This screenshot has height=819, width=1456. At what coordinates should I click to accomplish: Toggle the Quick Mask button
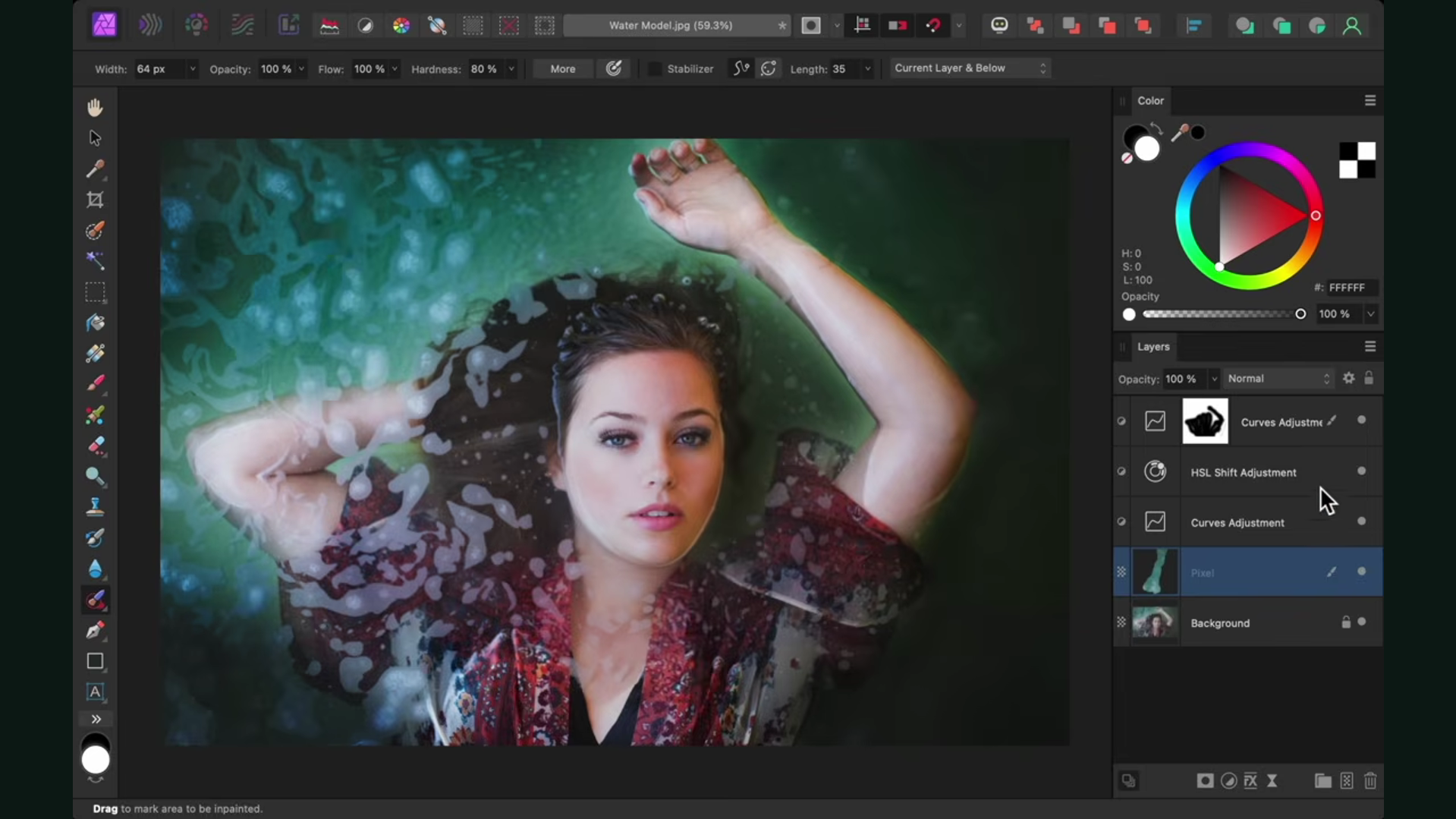tap(811, 26)
